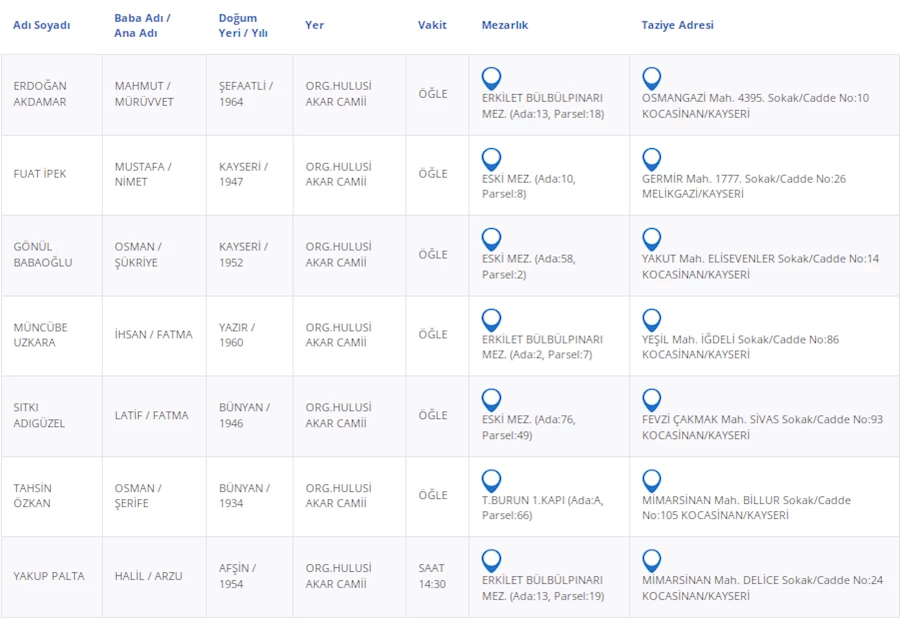Open T.Burun 1.Kapı cemetery map pin
The width and height of the screenshot is (900, 619).
coord(491,481)
